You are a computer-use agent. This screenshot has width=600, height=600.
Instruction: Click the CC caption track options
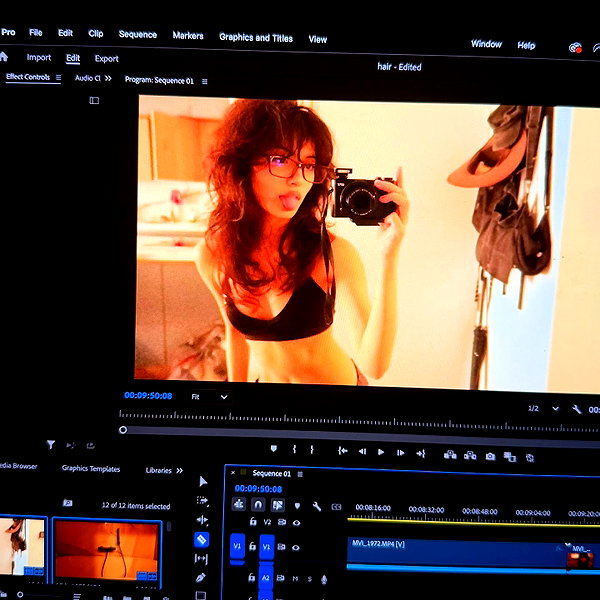click(336, 507)
